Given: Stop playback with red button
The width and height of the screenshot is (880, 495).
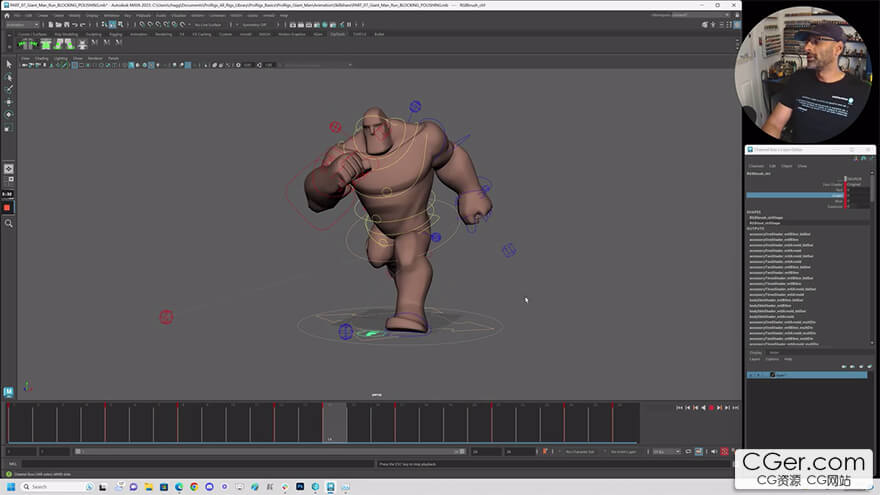Looking at the screenshot, I should [711, 407].
